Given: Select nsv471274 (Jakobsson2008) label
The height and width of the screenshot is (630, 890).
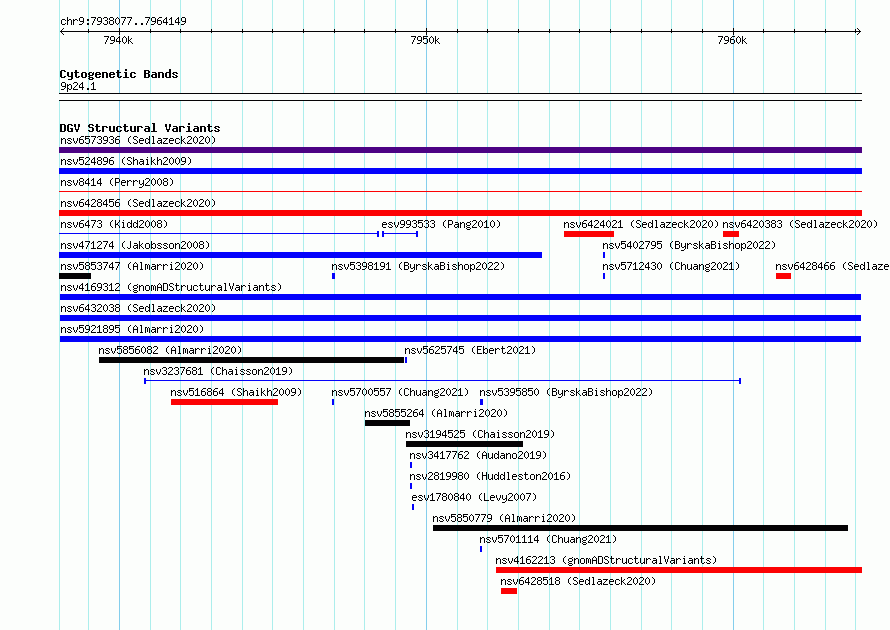Looking at the screenshot, I should click(135, 245).
